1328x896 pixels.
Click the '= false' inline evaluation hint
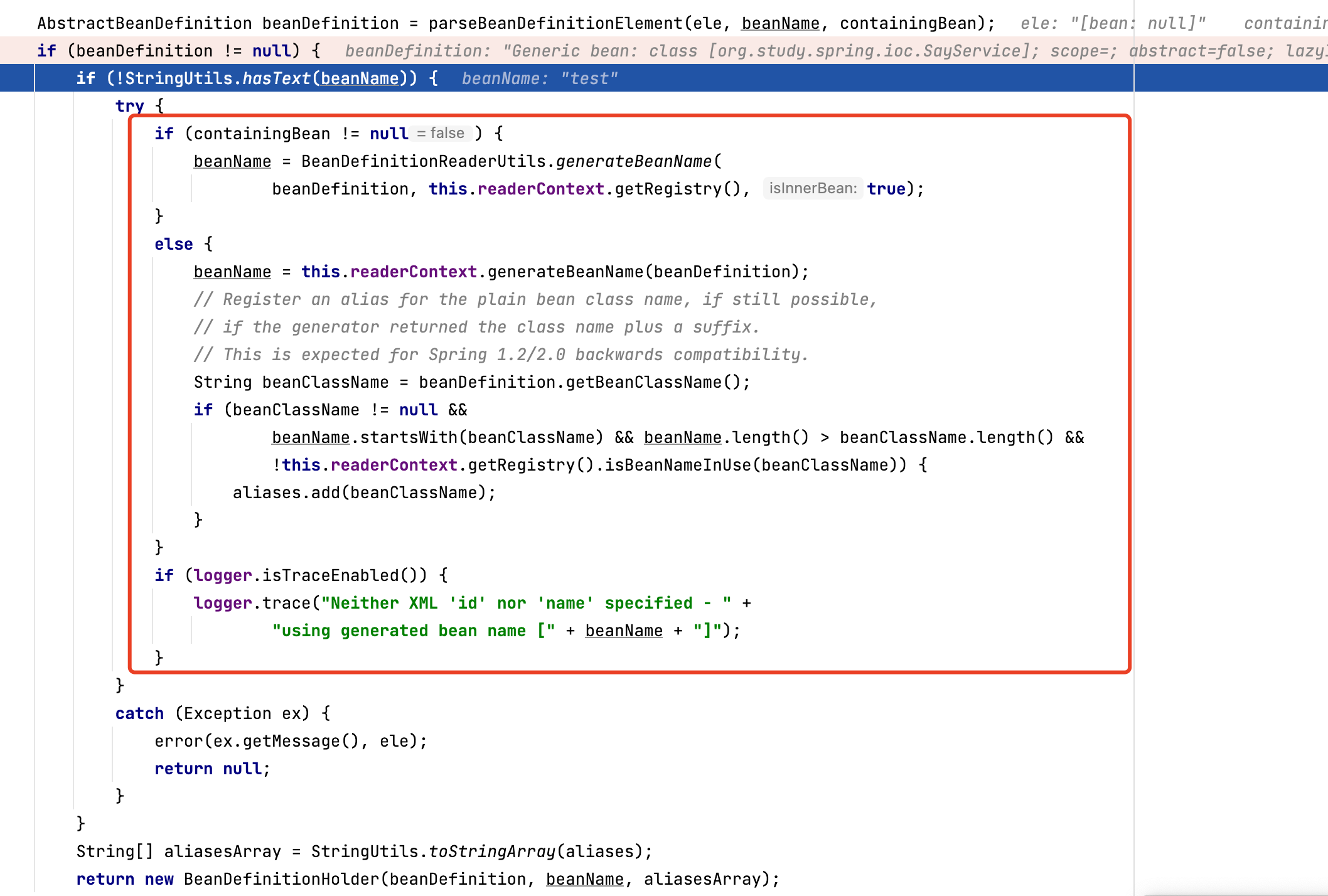pos(441,133)
